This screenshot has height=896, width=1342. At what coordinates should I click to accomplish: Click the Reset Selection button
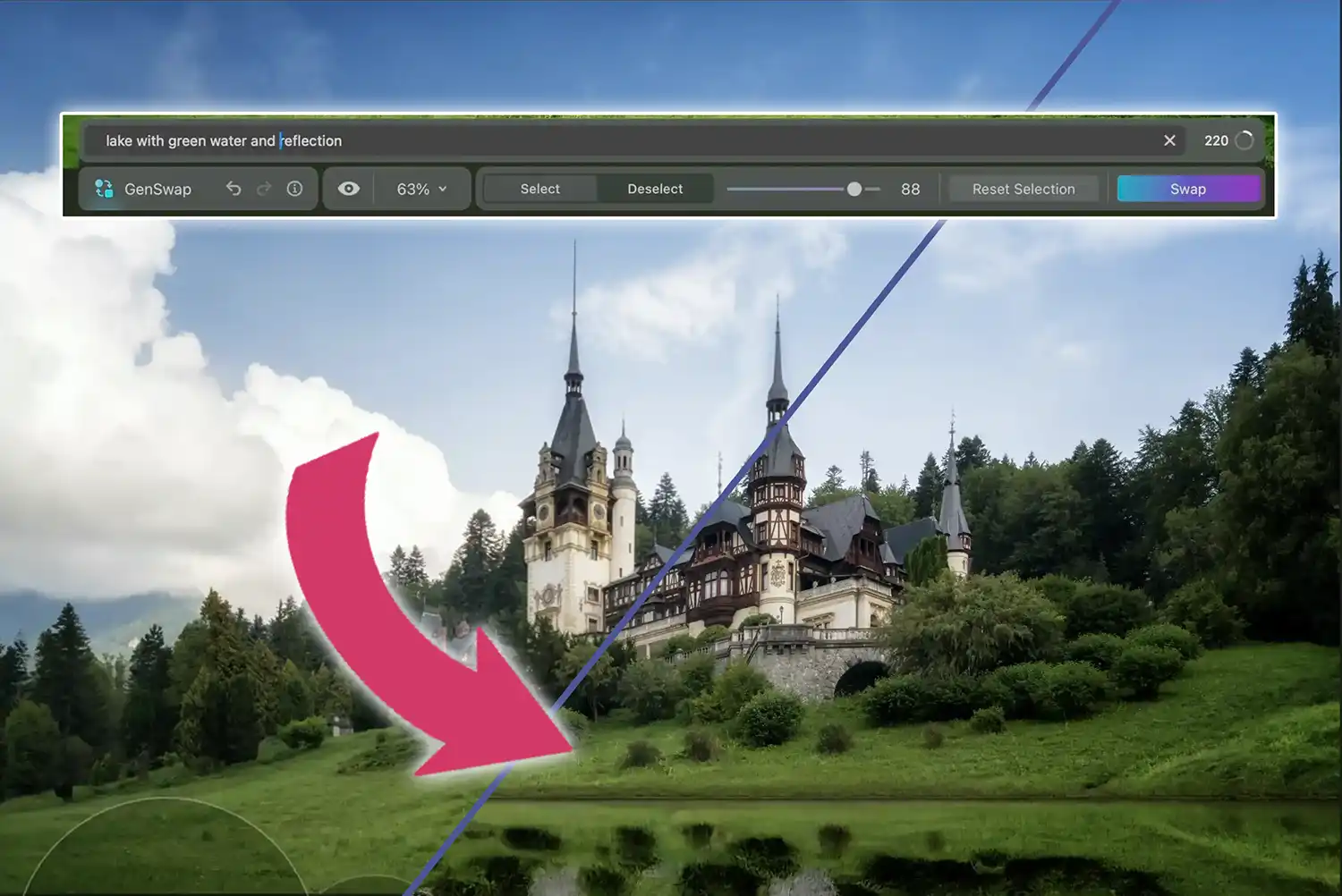click(x=1023, y=189)
